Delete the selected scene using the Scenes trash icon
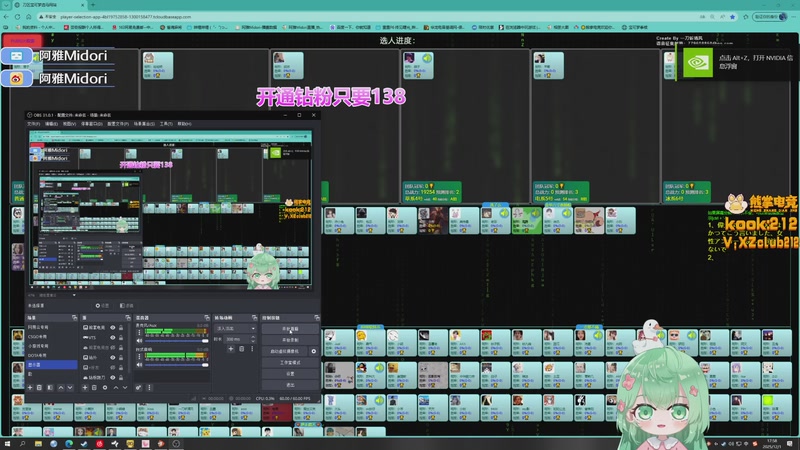This screenshot has width=800, height=450. click(39, 388)
